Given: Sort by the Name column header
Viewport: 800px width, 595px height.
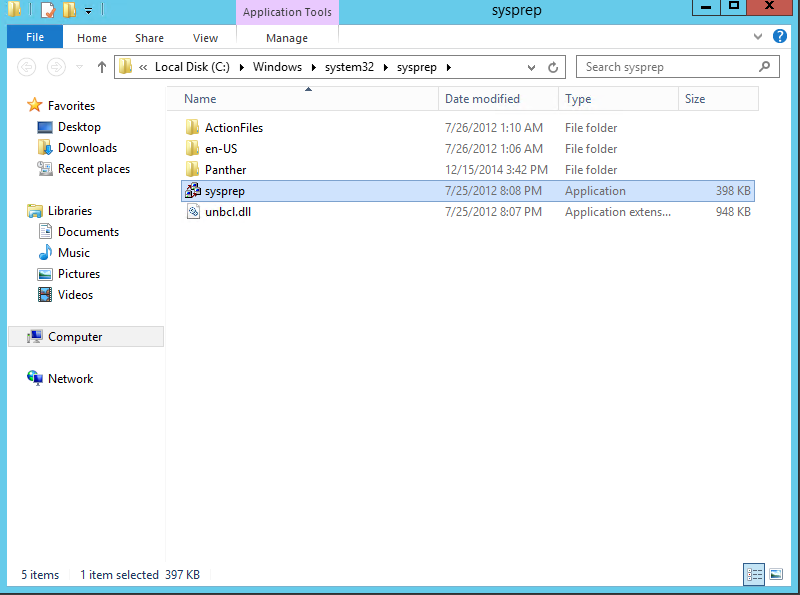Looking at the screenshot, I should pyautogui.click(x=302, y=98).
